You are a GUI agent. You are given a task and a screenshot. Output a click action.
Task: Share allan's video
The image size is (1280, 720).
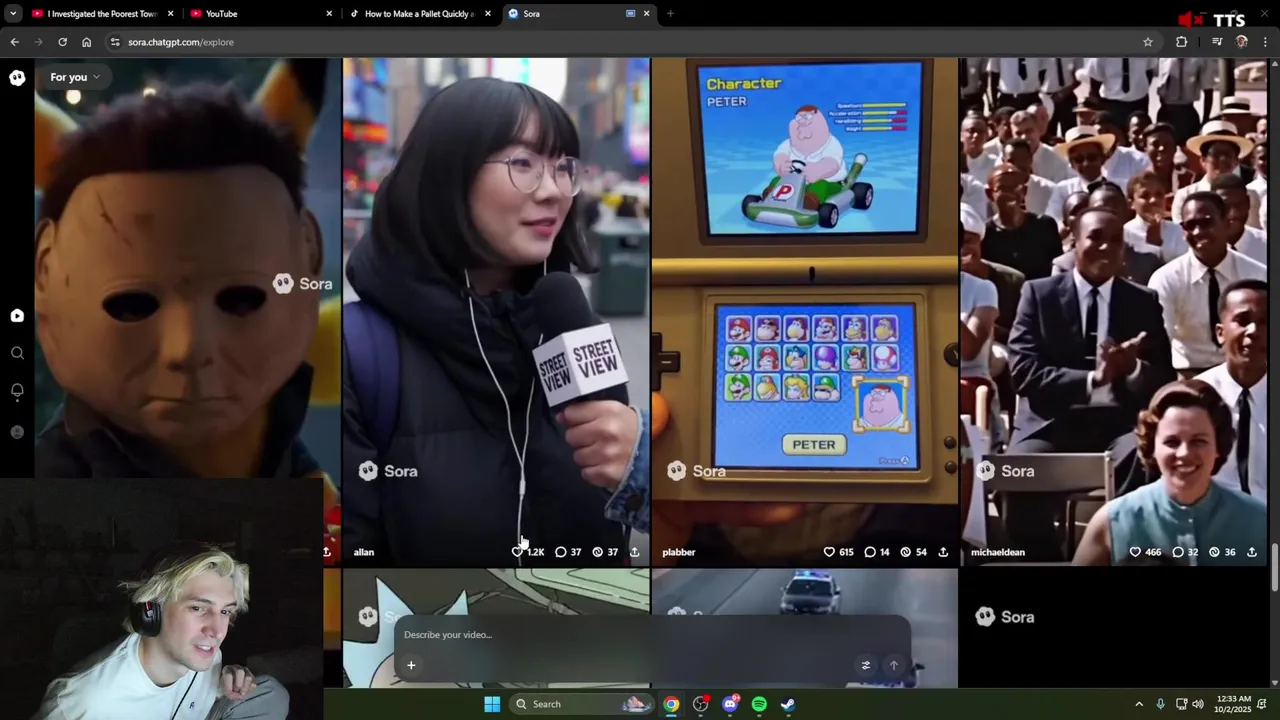coord(634,552)
